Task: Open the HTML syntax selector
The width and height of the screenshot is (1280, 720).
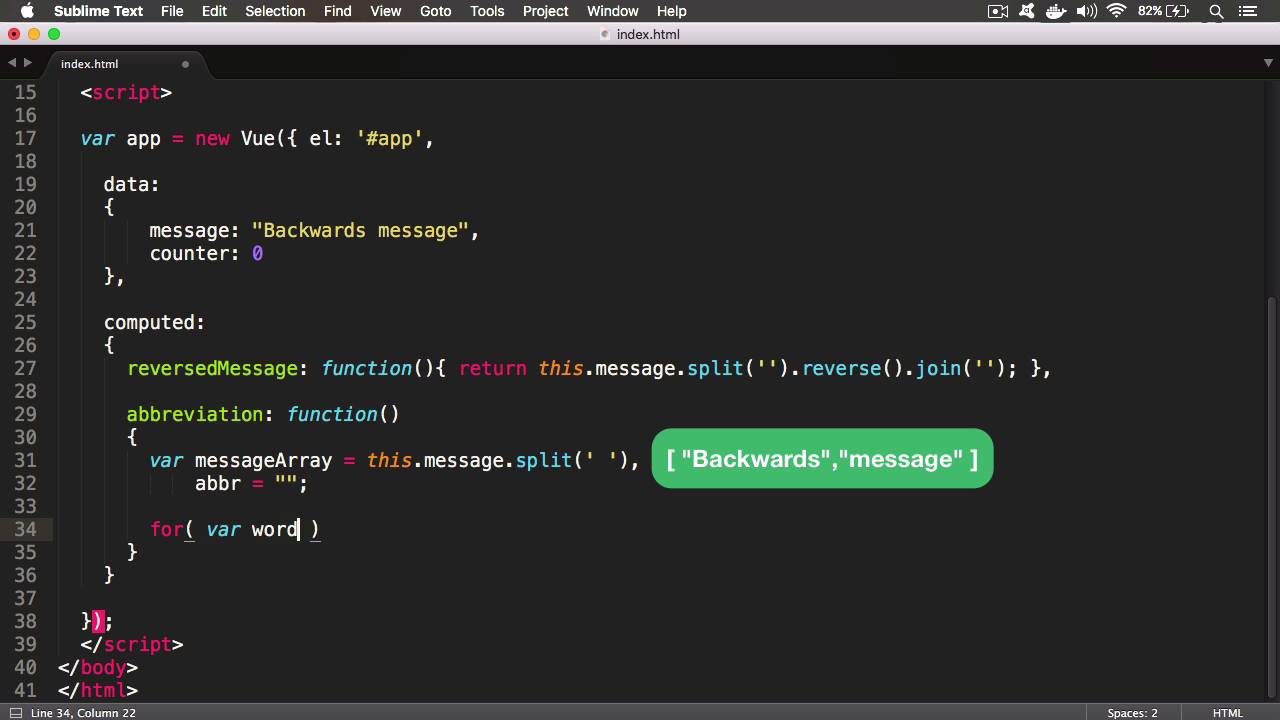Action: point(1228,713)
